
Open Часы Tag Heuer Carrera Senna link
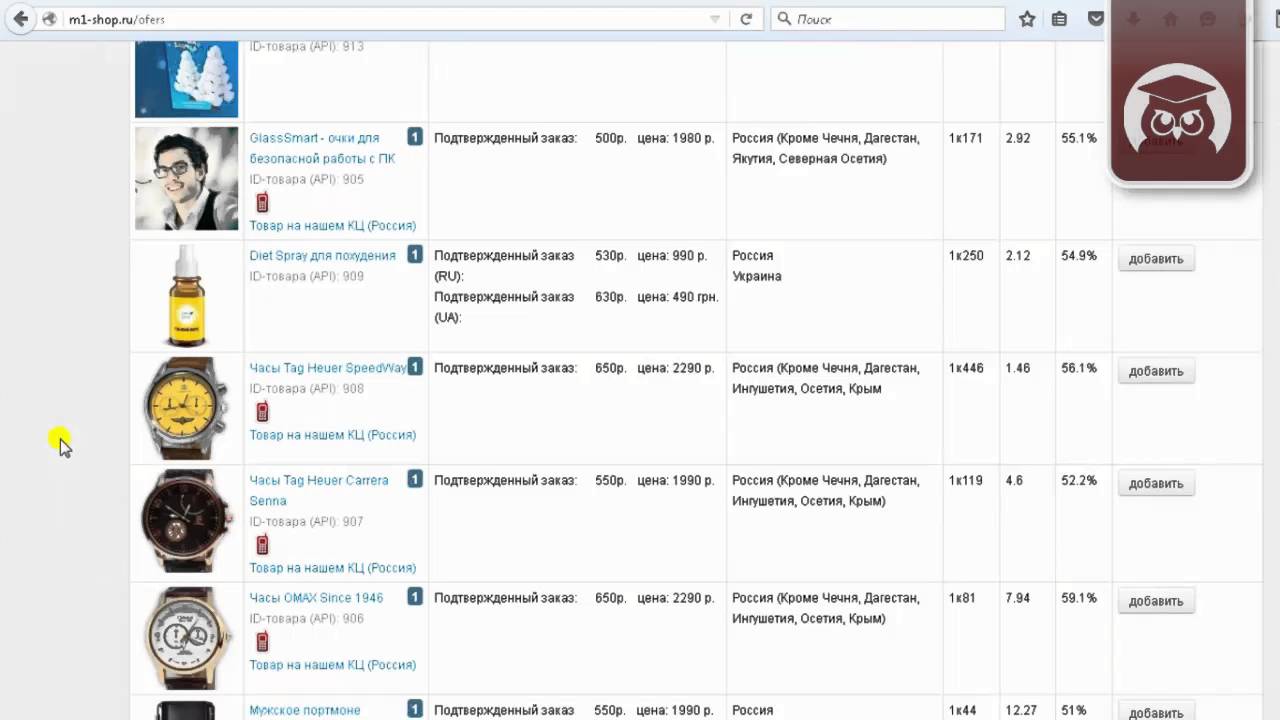point(318,490)
